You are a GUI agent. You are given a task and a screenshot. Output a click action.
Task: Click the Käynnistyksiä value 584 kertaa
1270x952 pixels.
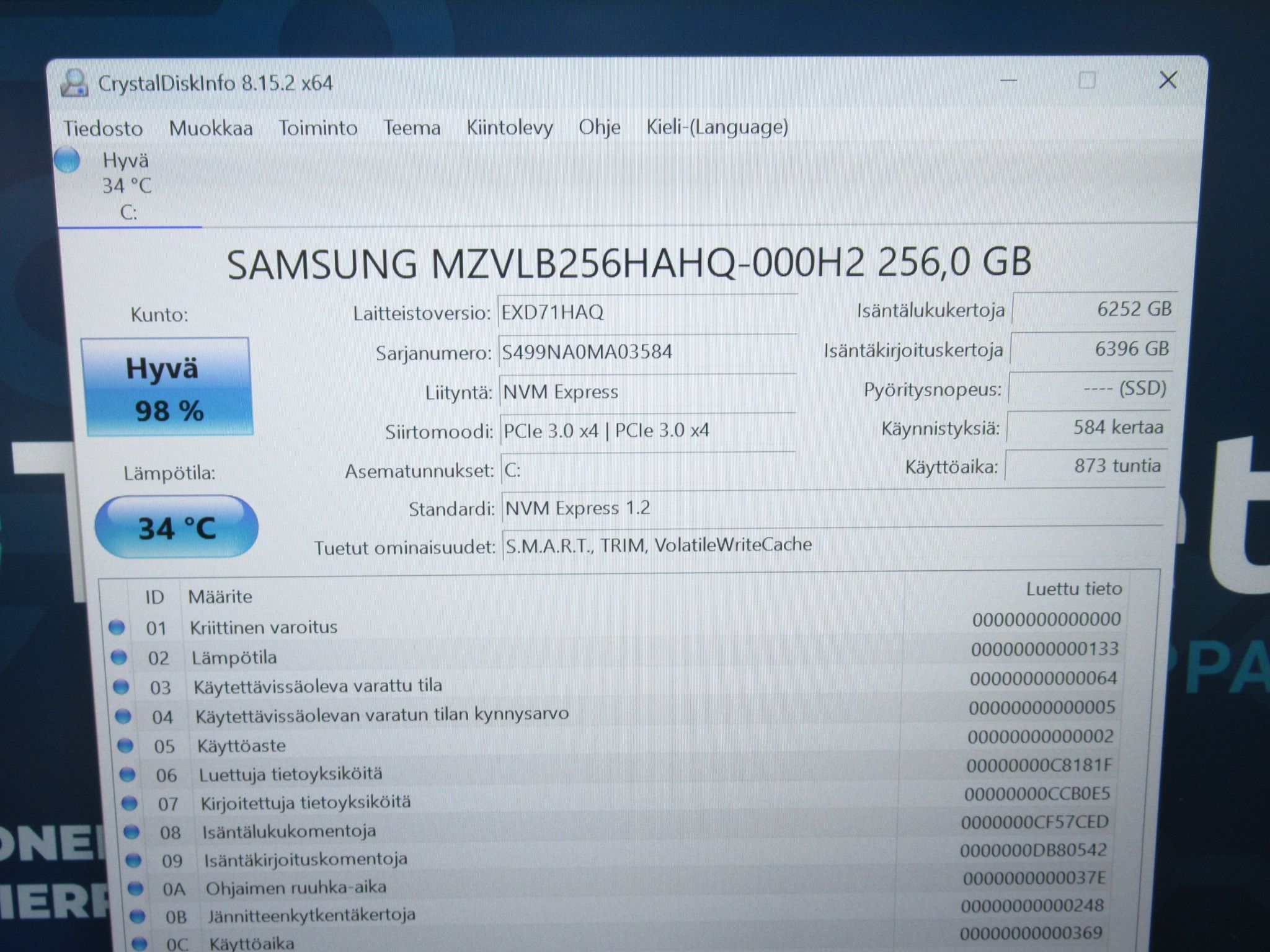click(x=1088, y=427)
